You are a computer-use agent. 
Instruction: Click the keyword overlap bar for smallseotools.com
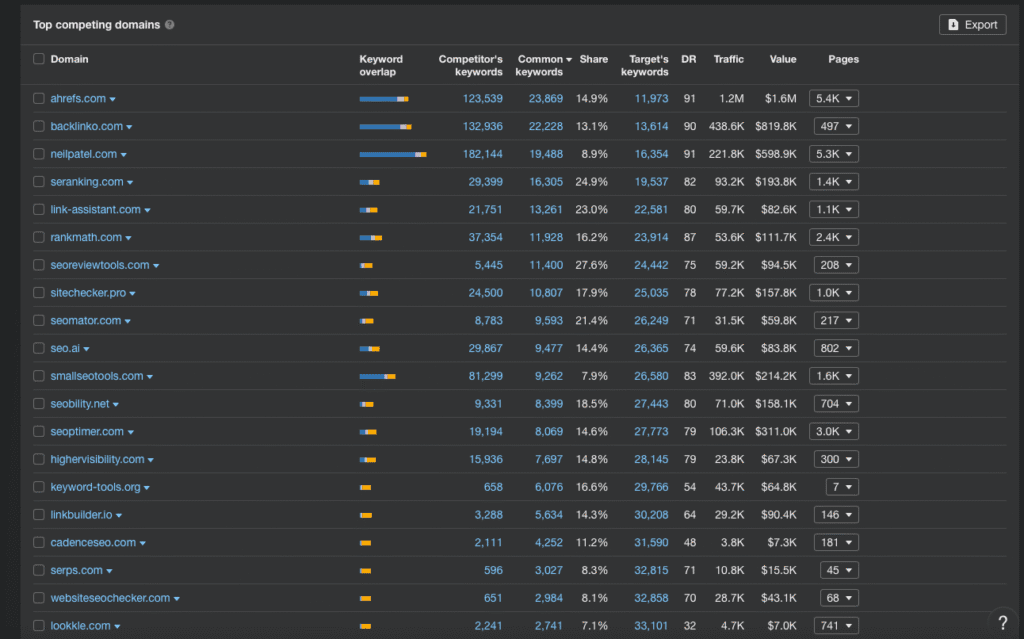pyautogui.click(x=377, y=376)
